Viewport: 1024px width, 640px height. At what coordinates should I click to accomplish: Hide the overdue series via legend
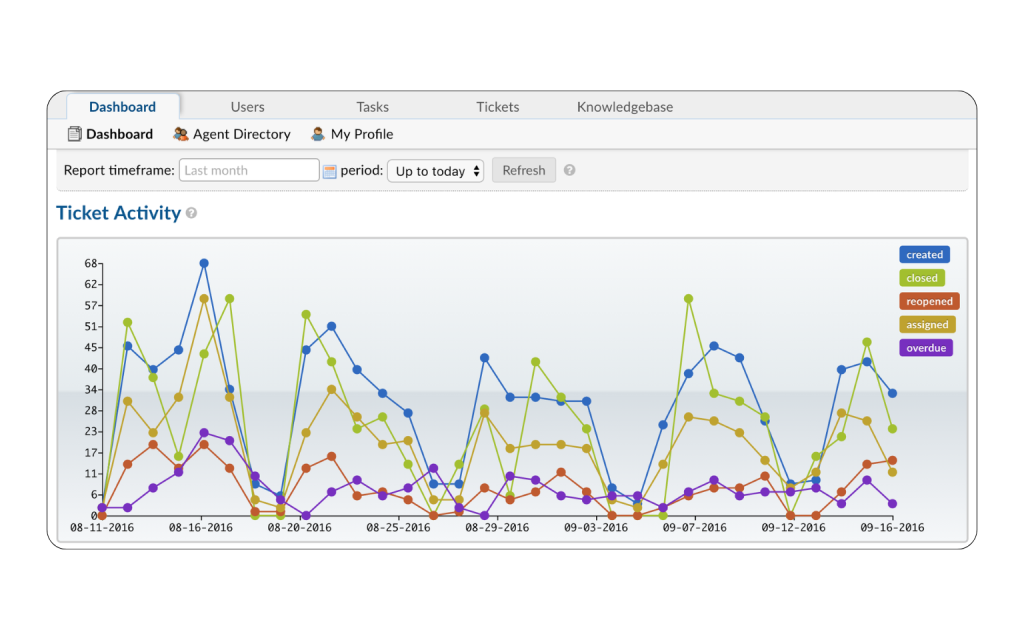925,348
